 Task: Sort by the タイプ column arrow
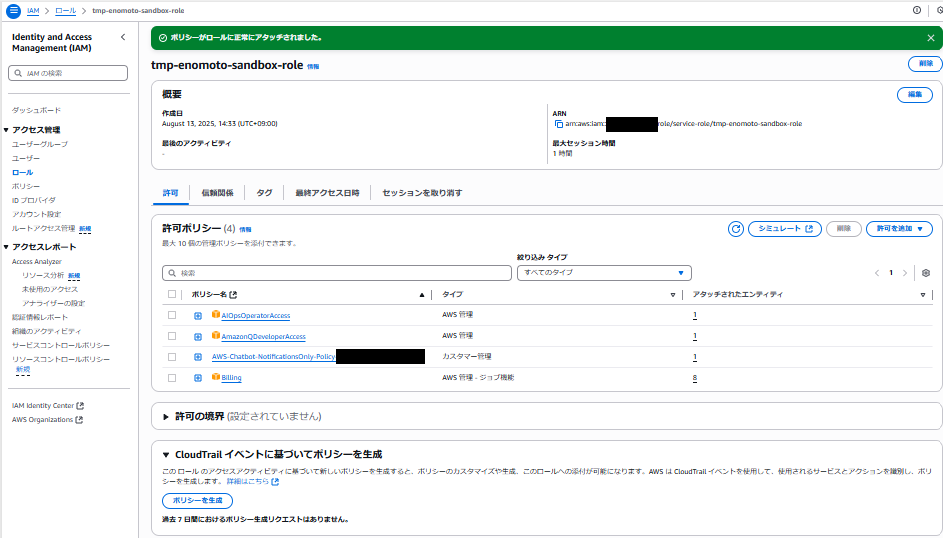click(673, 295)
